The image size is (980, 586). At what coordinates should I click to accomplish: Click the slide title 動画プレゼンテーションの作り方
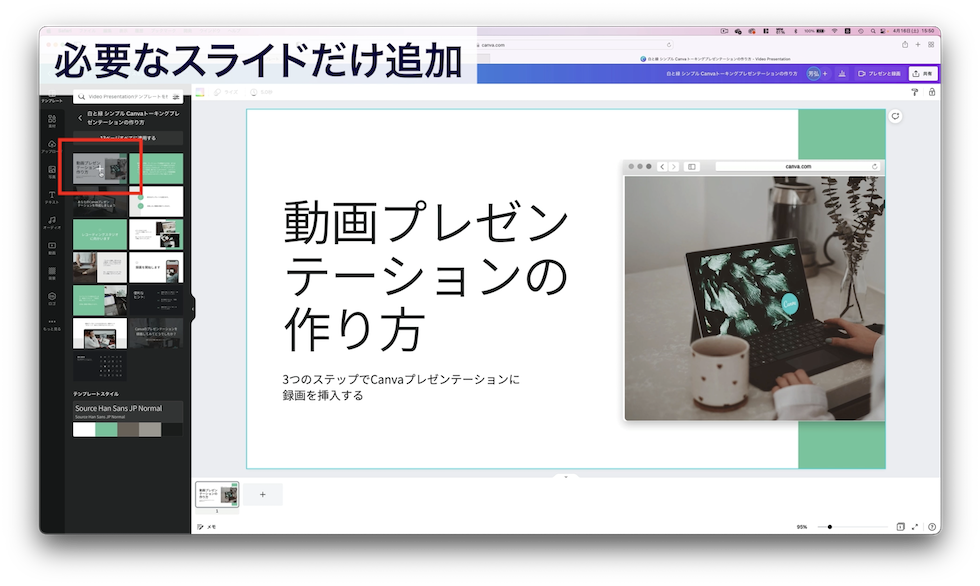[x=426, y=276]
